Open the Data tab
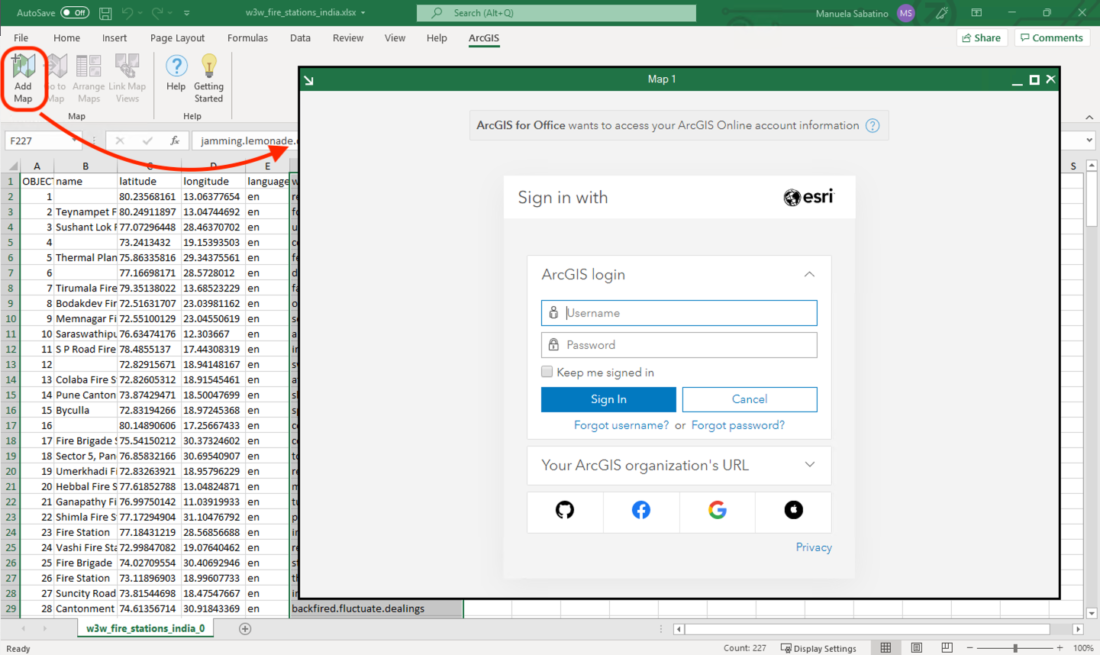 tap(300, 38)
